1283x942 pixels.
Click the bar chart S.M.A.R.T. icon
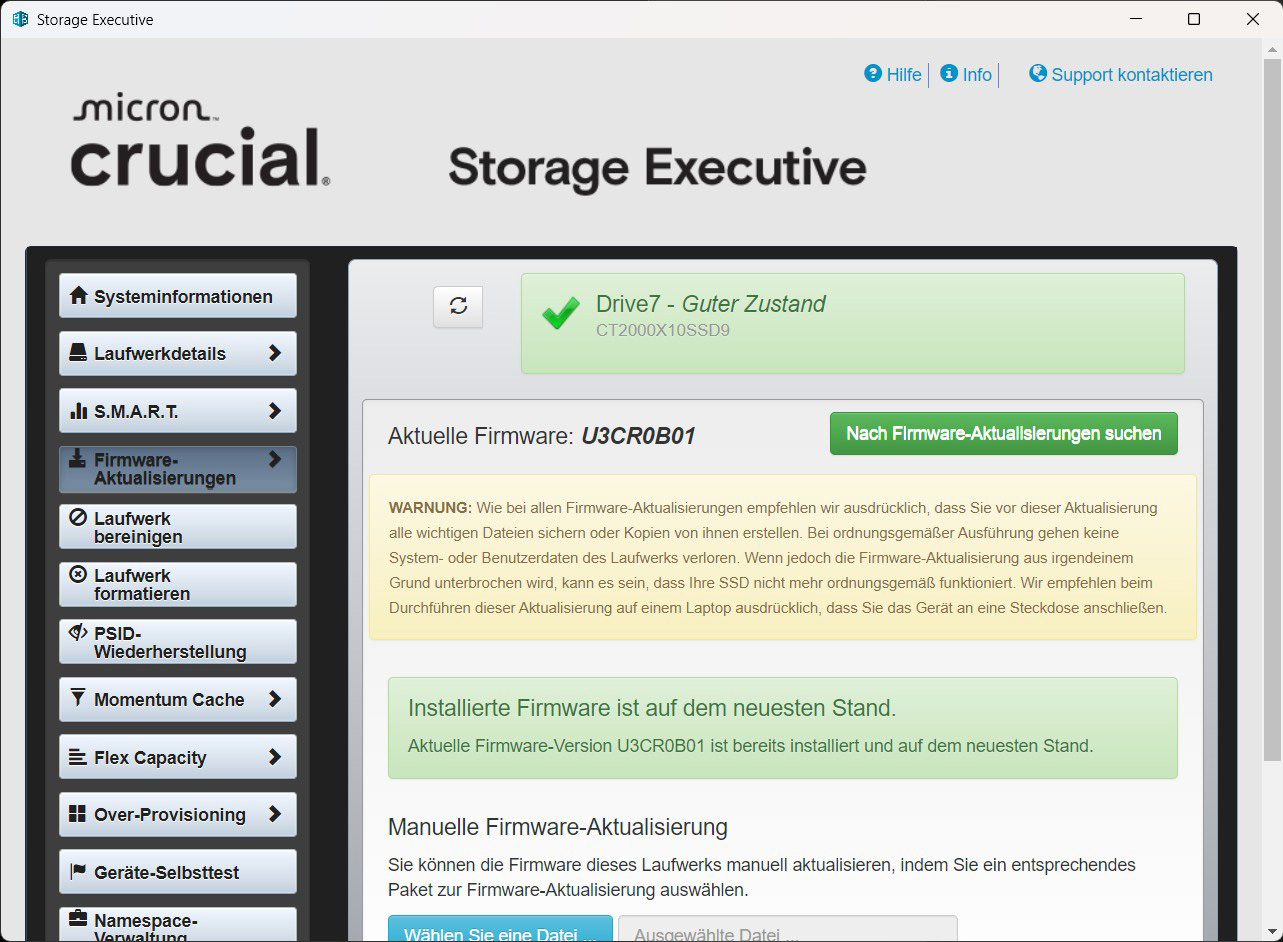(78, 411)
